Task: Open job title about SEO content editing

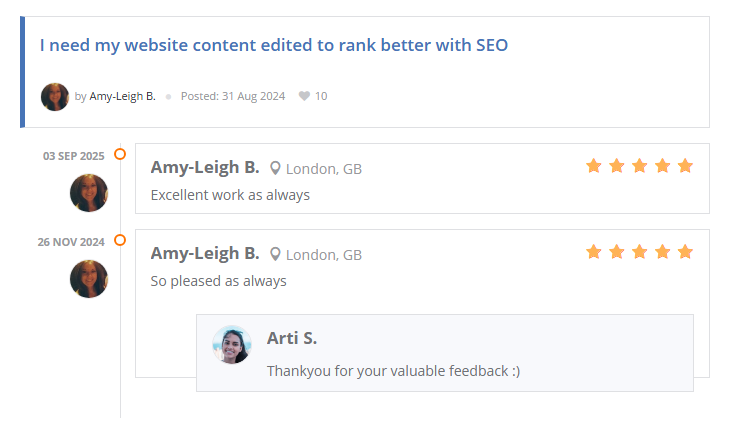Action: click(x=274, y=45)
